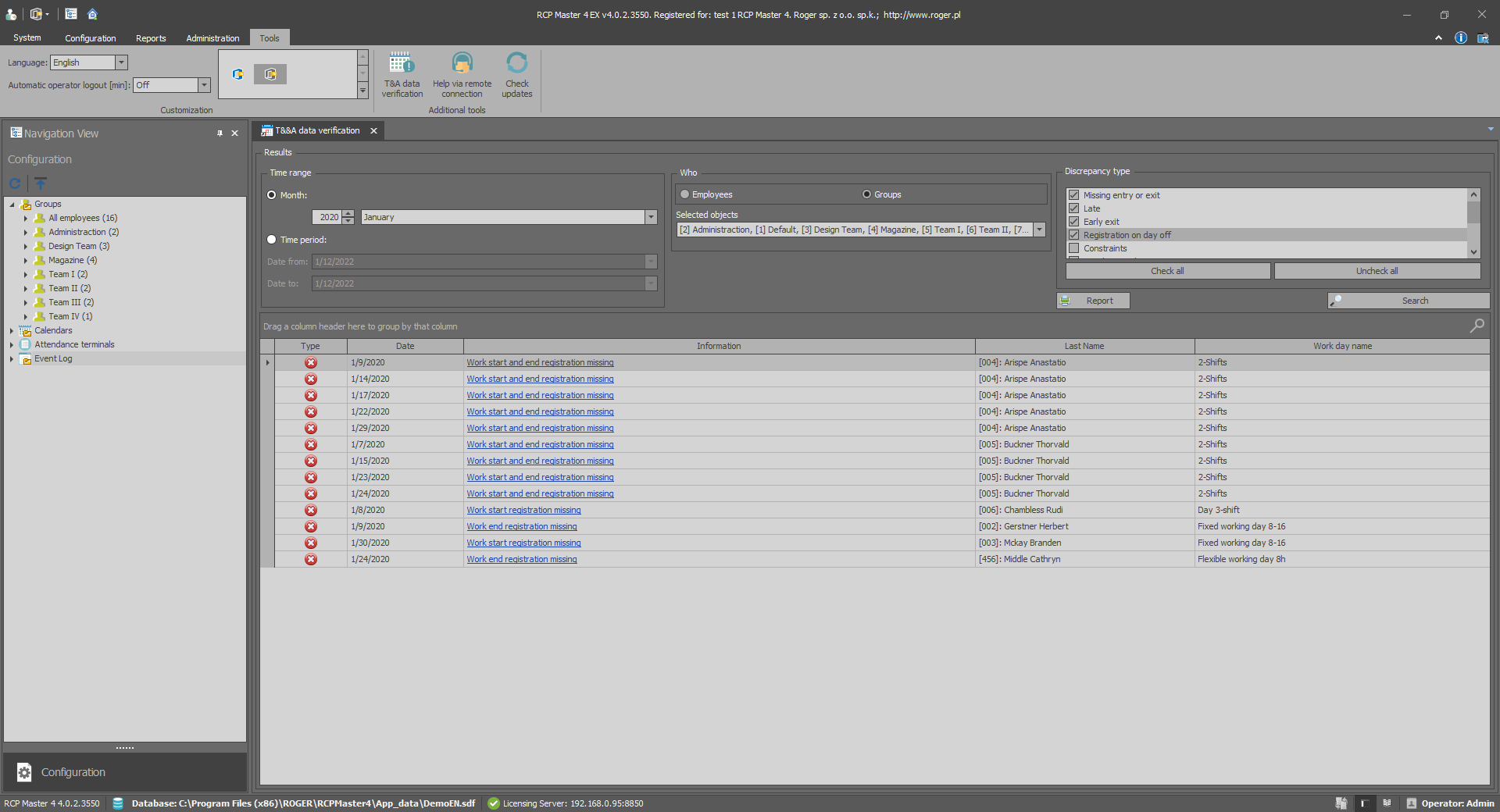This screenshot has height=812, width=1500.
Task: Open the month dropdown showing January
Action: coord(651,217)
